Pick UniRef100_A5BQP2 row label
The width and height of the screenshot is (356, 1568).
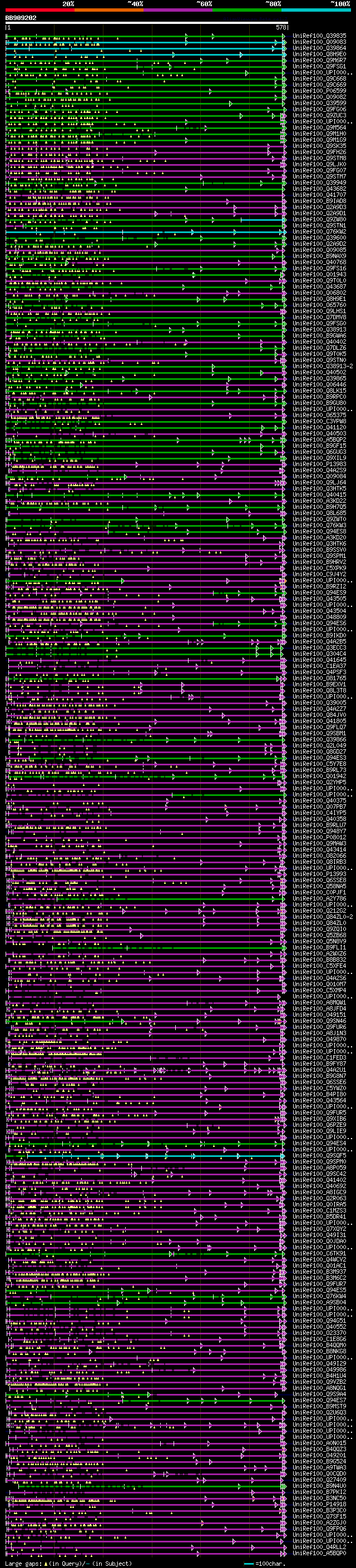point(319,439)
